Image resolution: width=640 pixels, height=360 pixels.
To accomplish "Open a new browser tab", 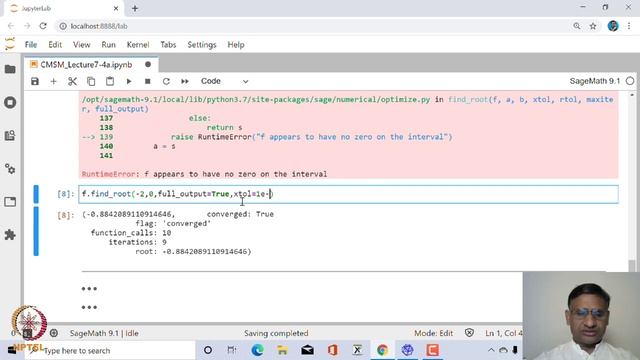I will click(135, 8).
